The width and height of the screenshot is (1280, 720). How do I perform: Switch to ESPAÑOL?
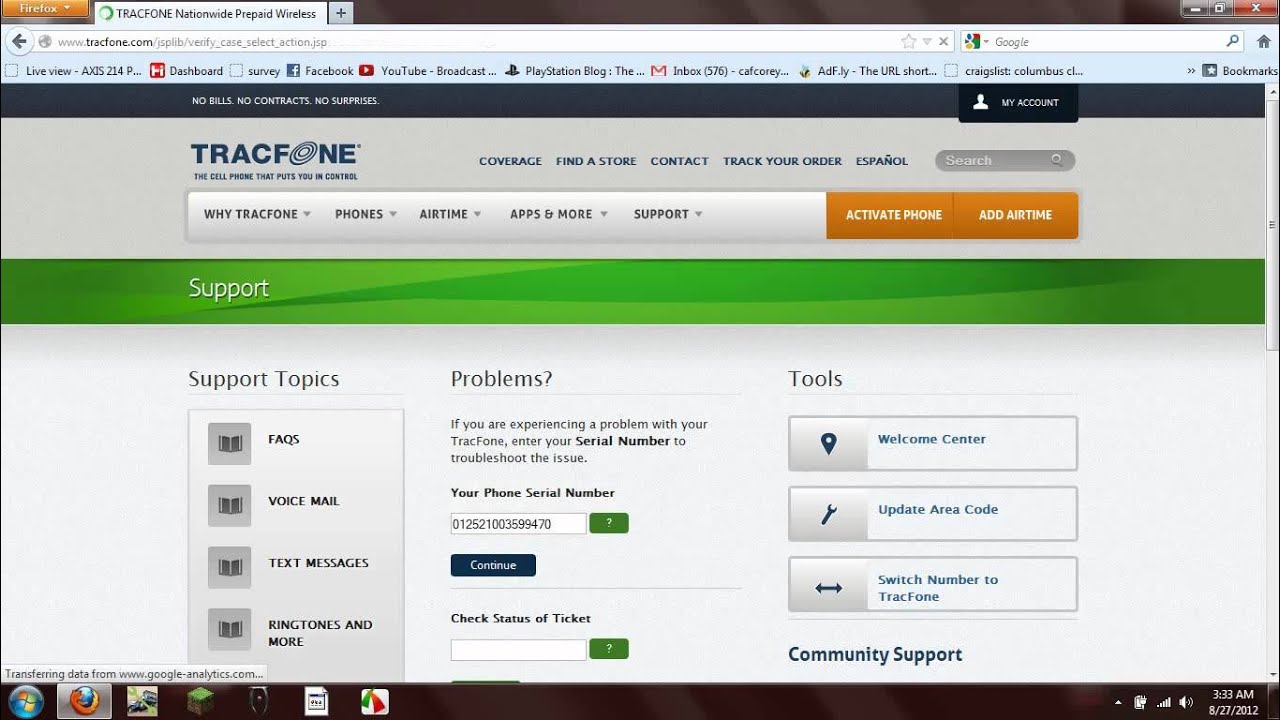(x=882, y=161)
